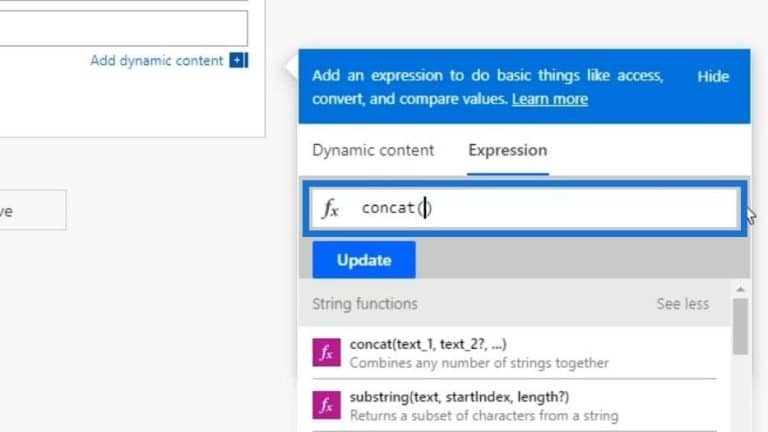Click inside the concat expression input field

point(525,208)
